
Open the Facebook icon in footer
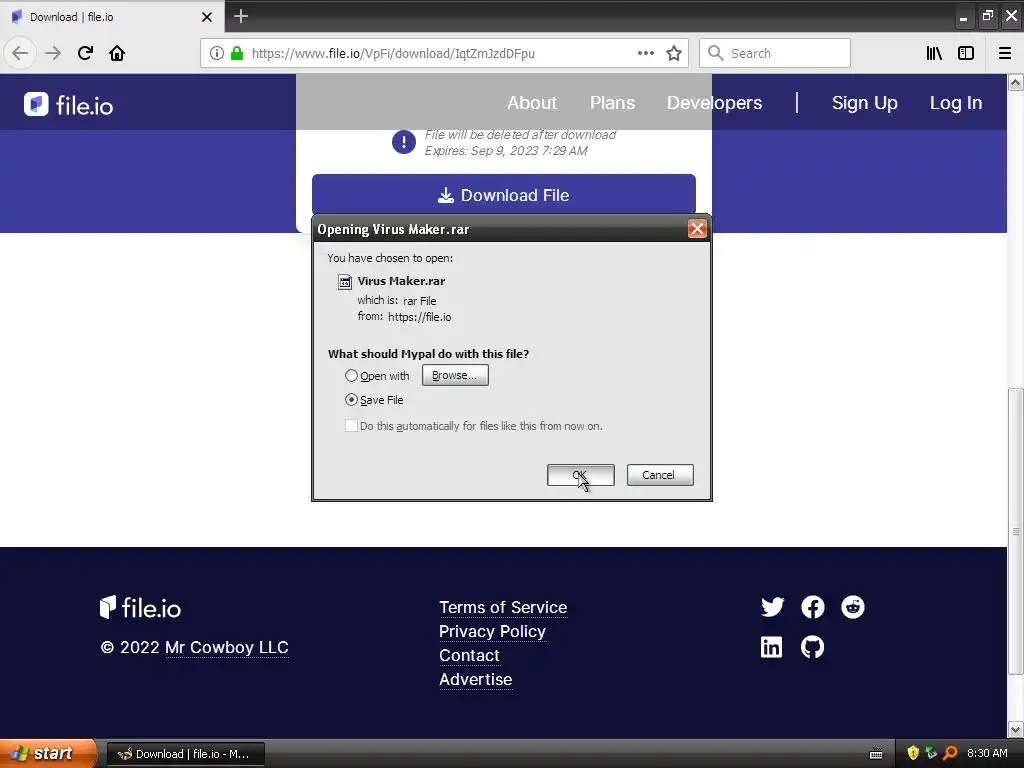(812, 607)
